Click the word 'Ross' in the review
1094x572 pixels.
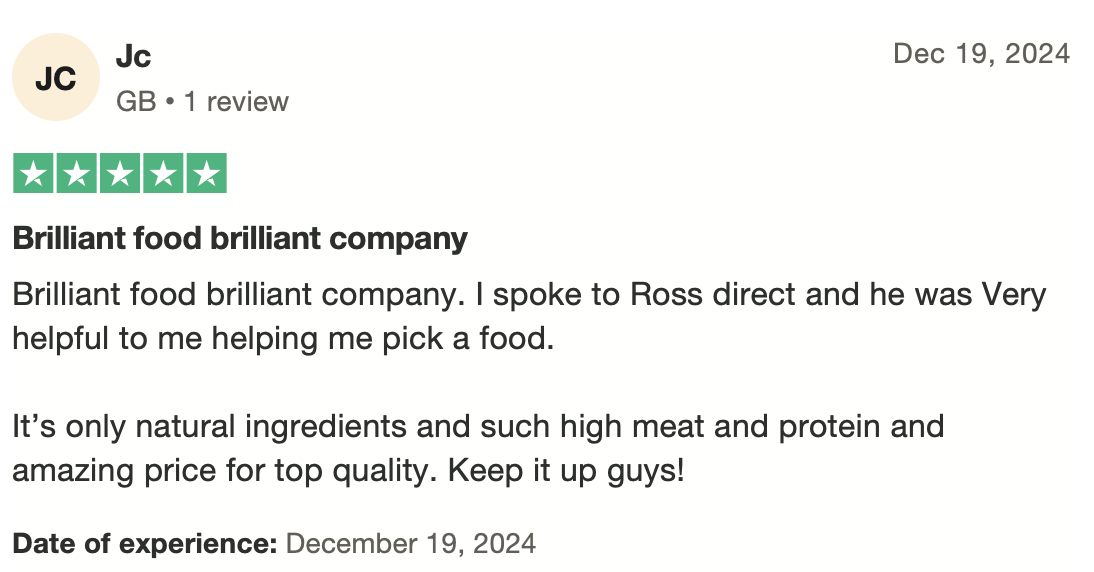click(x=666, y=294)
